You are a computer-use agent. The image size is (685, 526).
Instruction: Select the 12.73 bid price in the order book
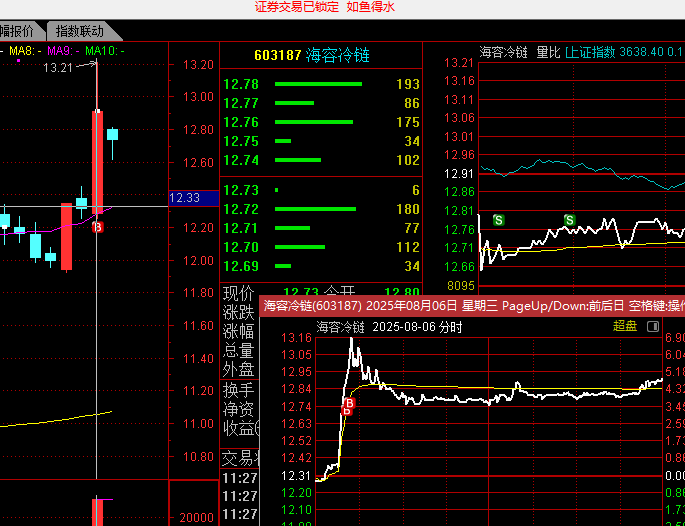click(241, 190)
